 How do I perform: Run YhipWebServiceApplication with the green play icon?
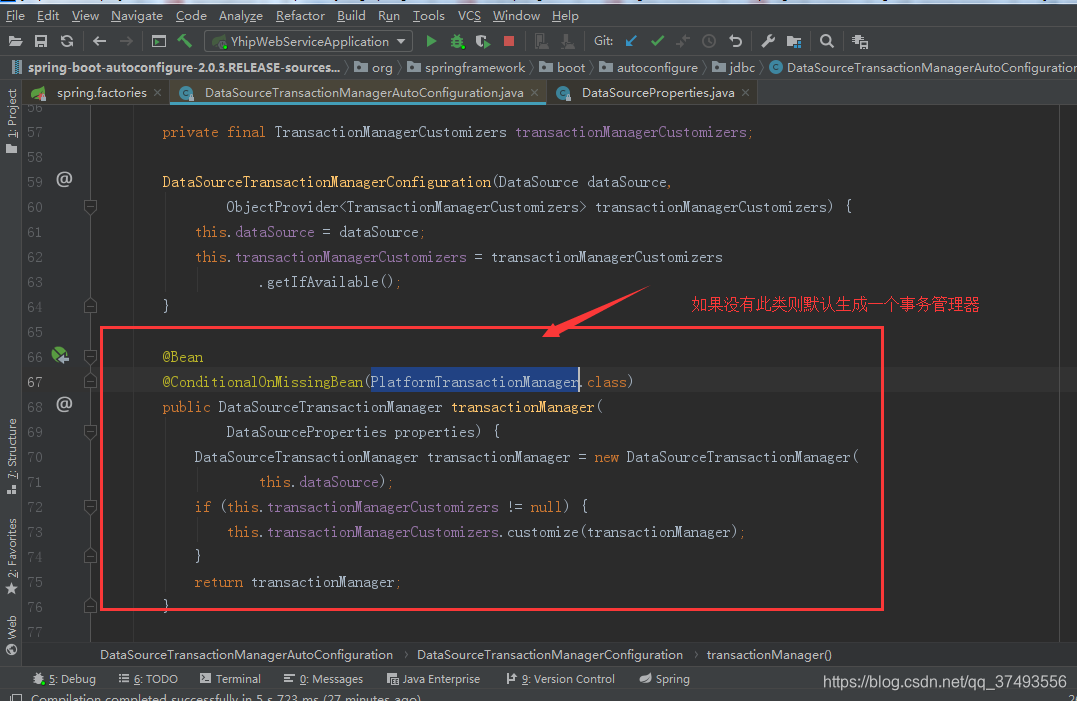[x=431, y=41]
